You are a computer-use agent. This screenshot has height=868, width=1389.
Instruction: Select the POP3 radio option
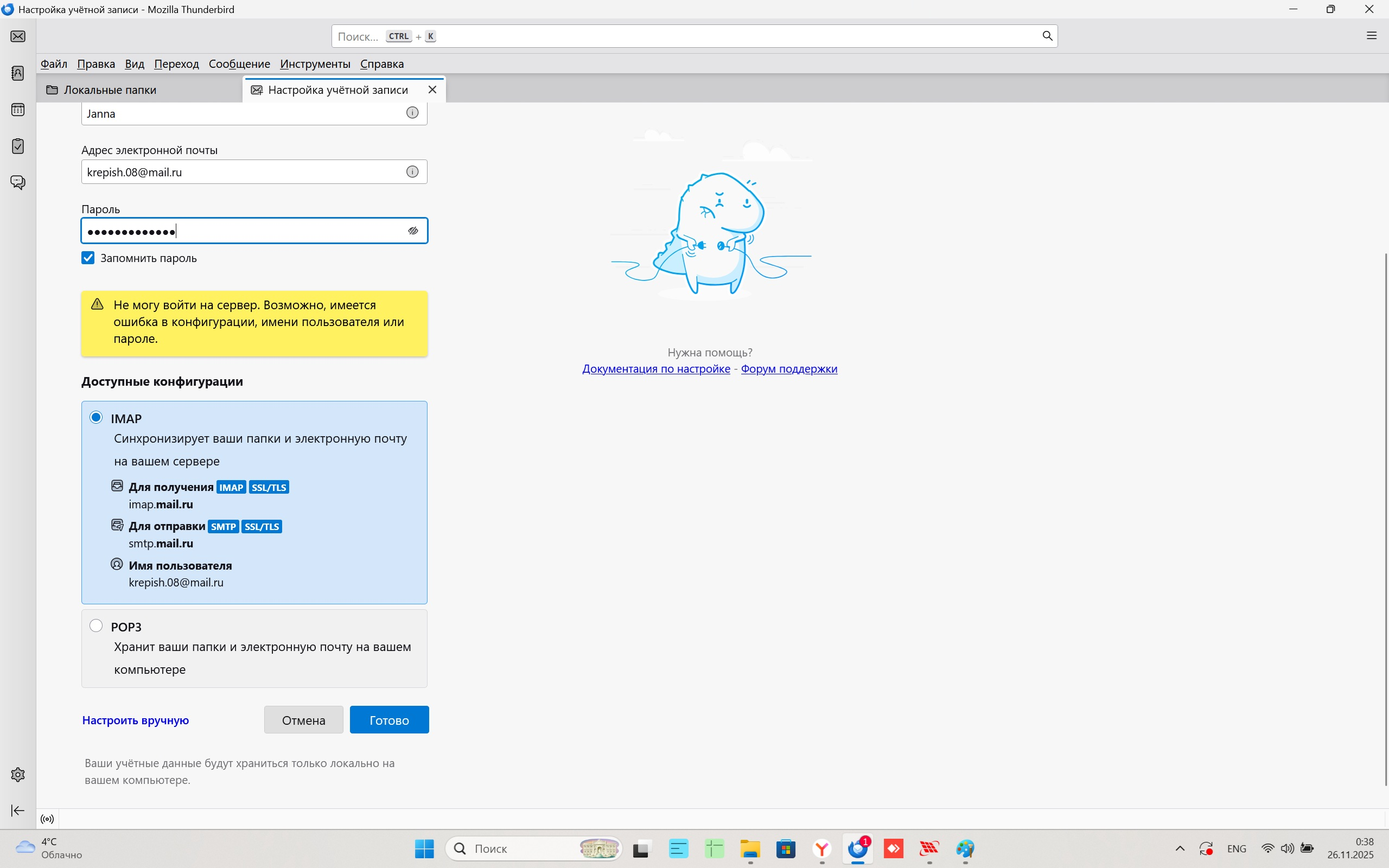(97, 626)
